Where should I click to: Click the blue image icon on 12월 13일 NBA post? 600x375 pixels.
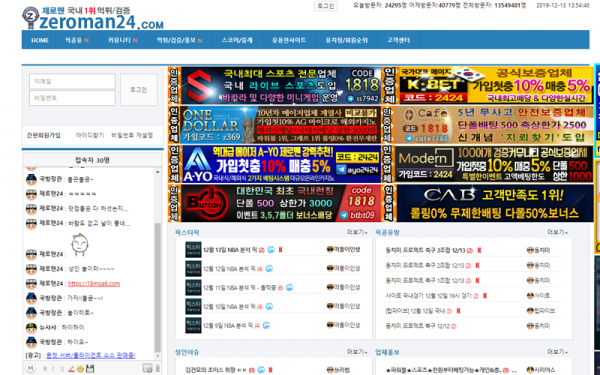pos(271,250)
